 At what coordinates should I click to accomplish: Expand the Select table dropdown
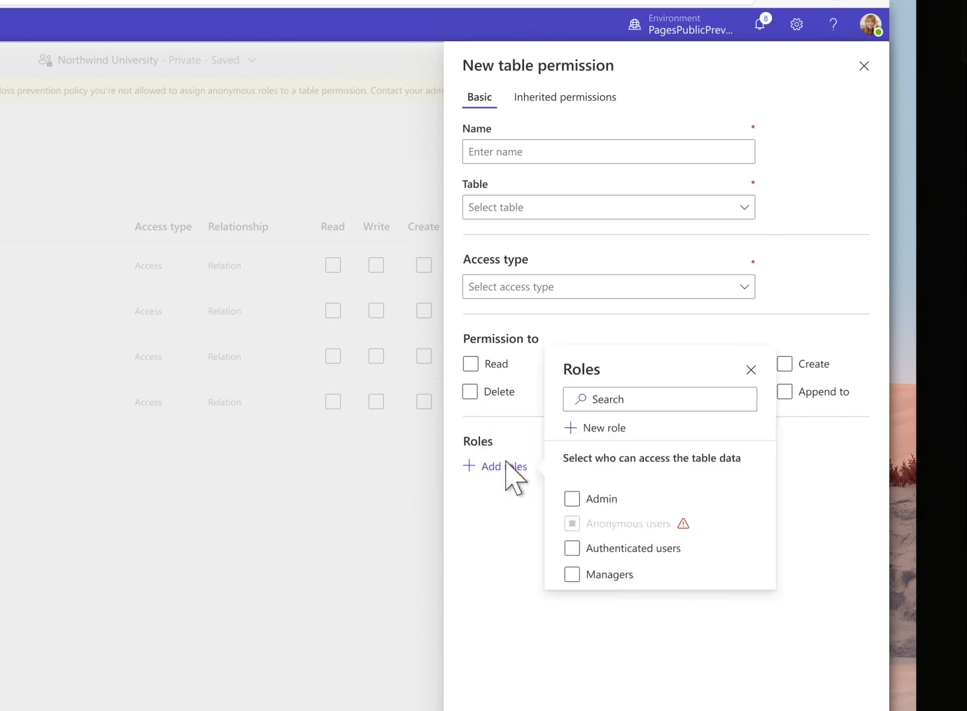tap(609, 207)
